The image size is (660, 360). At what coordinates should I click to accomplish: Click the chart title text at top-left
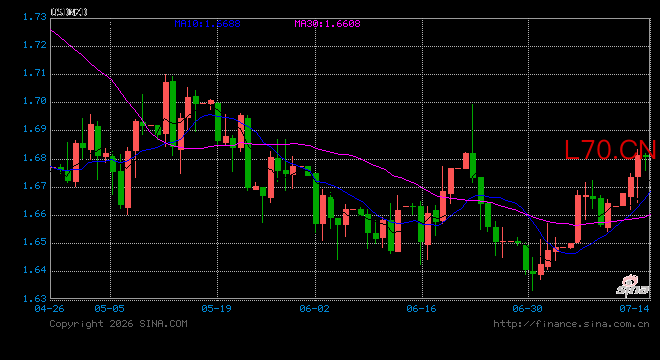[69, 12]
